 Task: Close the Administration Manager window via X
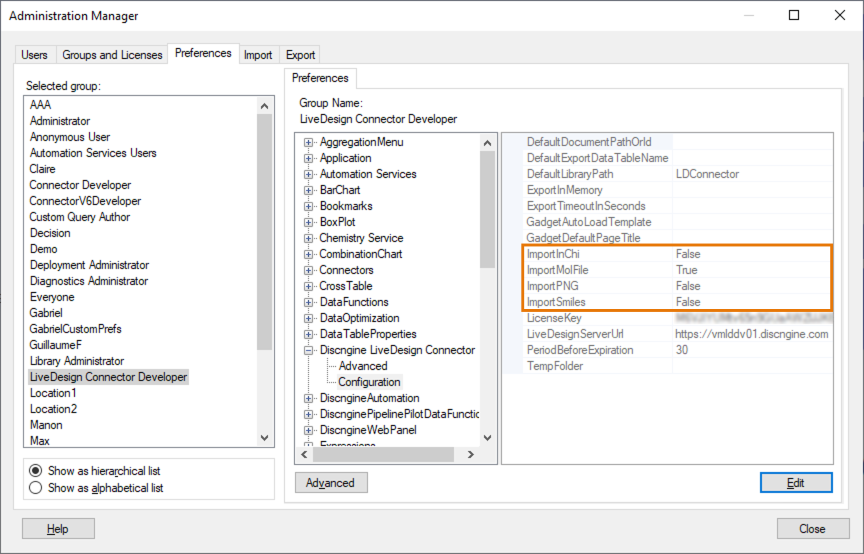pos(840,15)
